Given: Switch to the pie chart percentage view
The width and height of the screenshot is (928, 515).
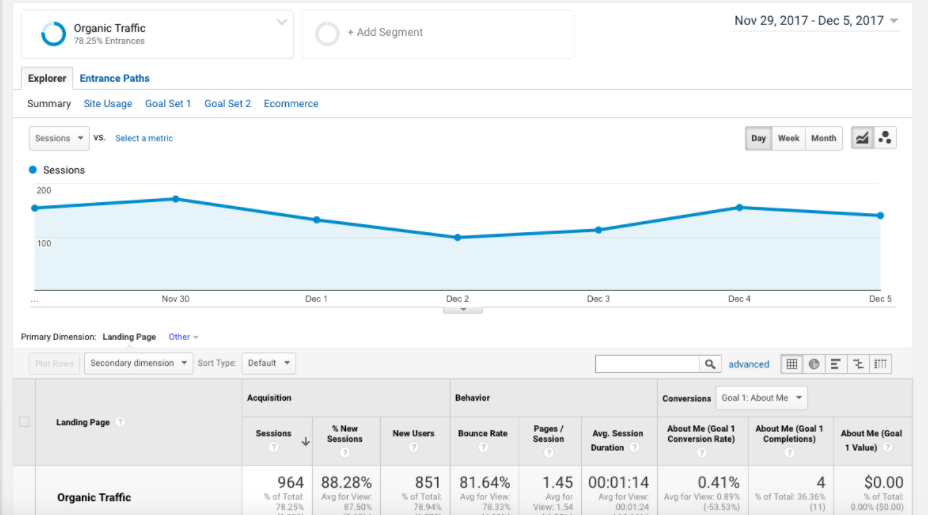Looking at the screenshot, I should (814, 364).
